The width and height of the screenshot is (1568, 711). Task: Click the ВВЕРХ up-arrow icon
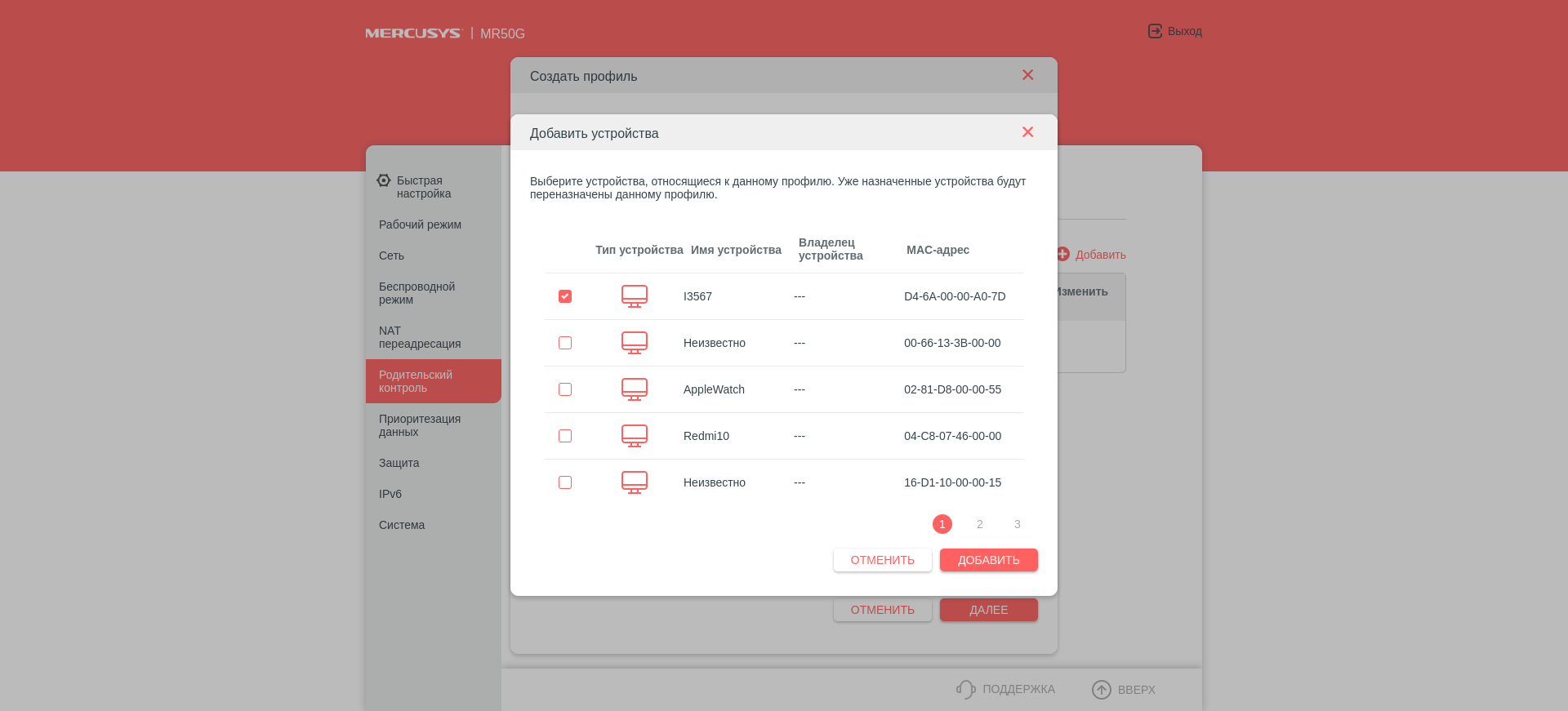pyautogui.click(x=1101, y=690)
